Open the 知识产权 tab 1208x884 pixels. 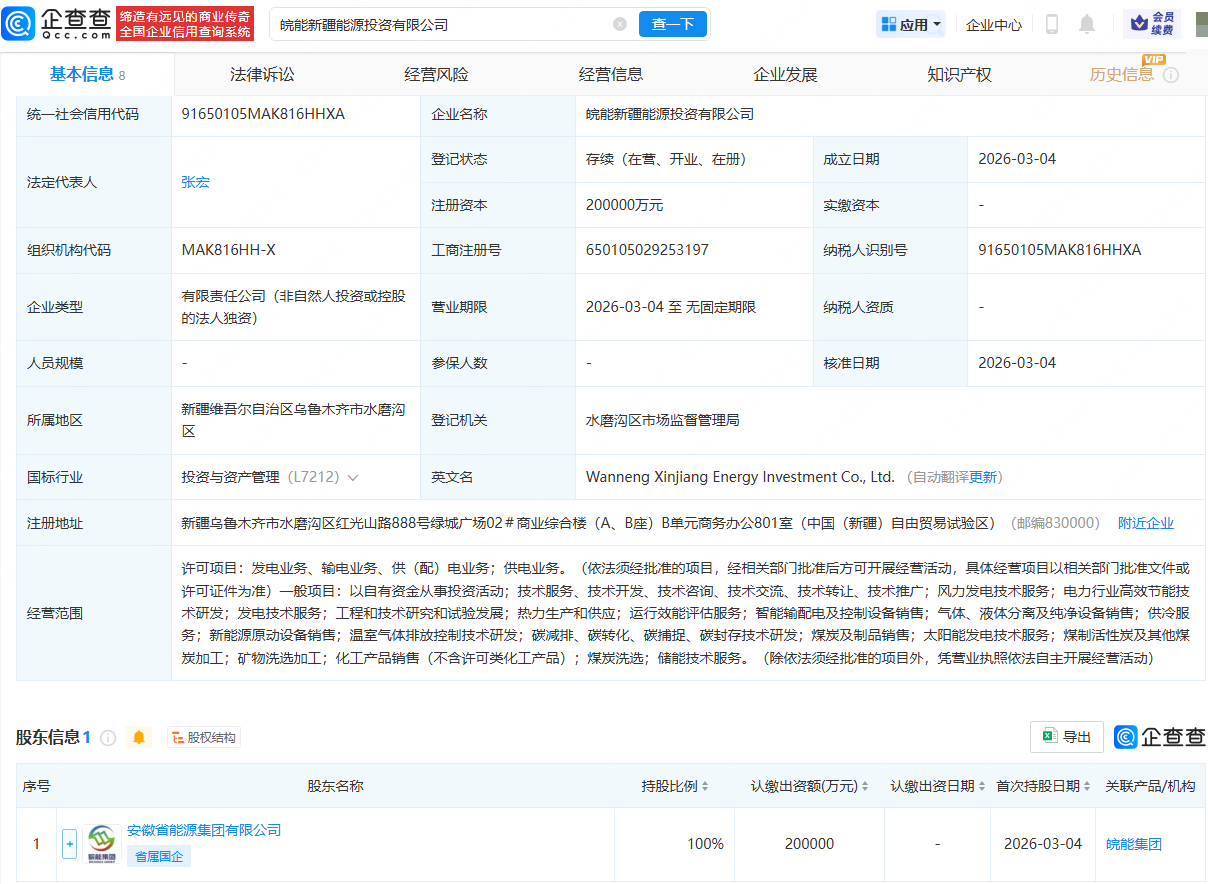958,73
